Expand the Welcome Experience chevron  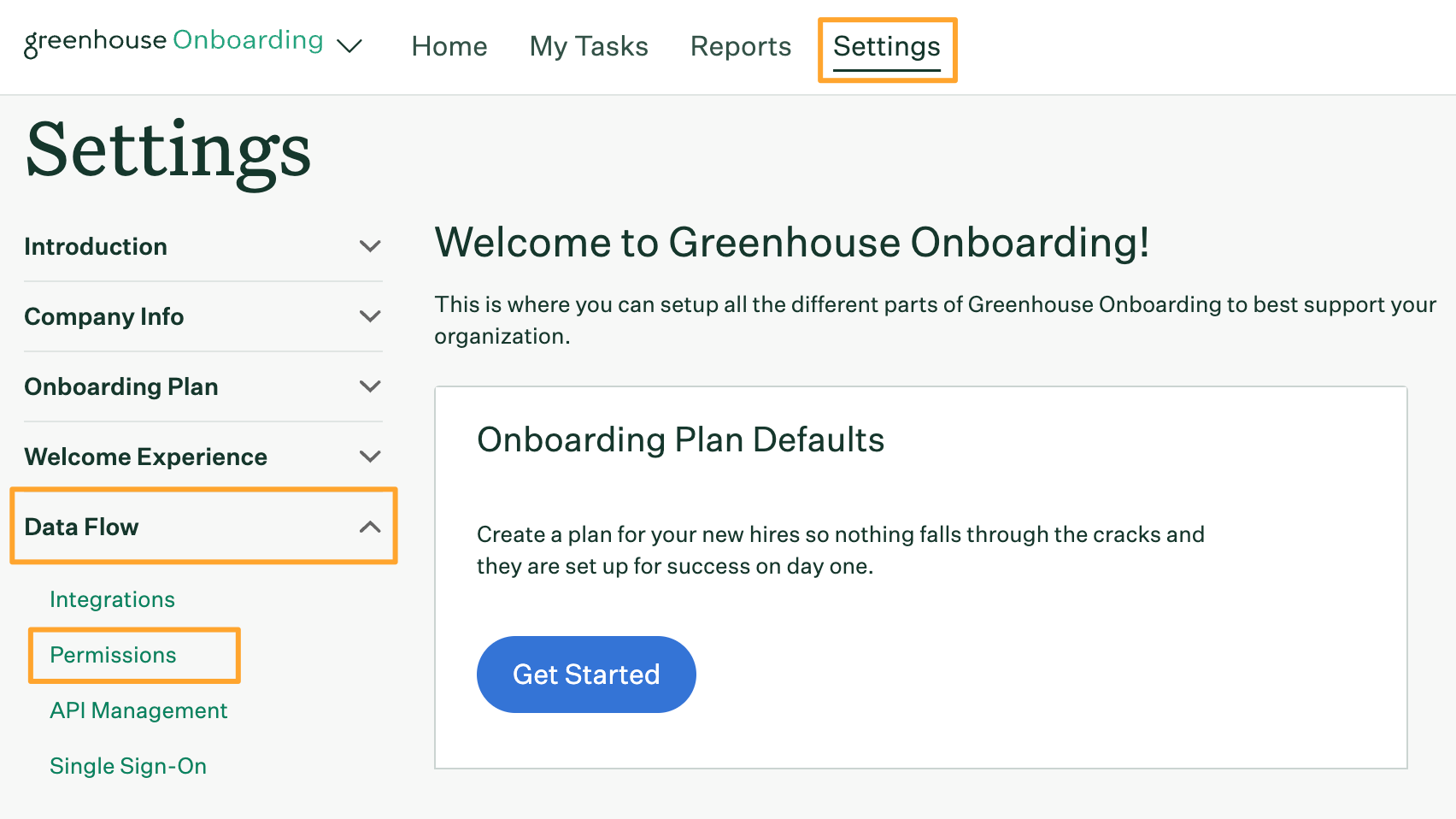pos(370,457)
